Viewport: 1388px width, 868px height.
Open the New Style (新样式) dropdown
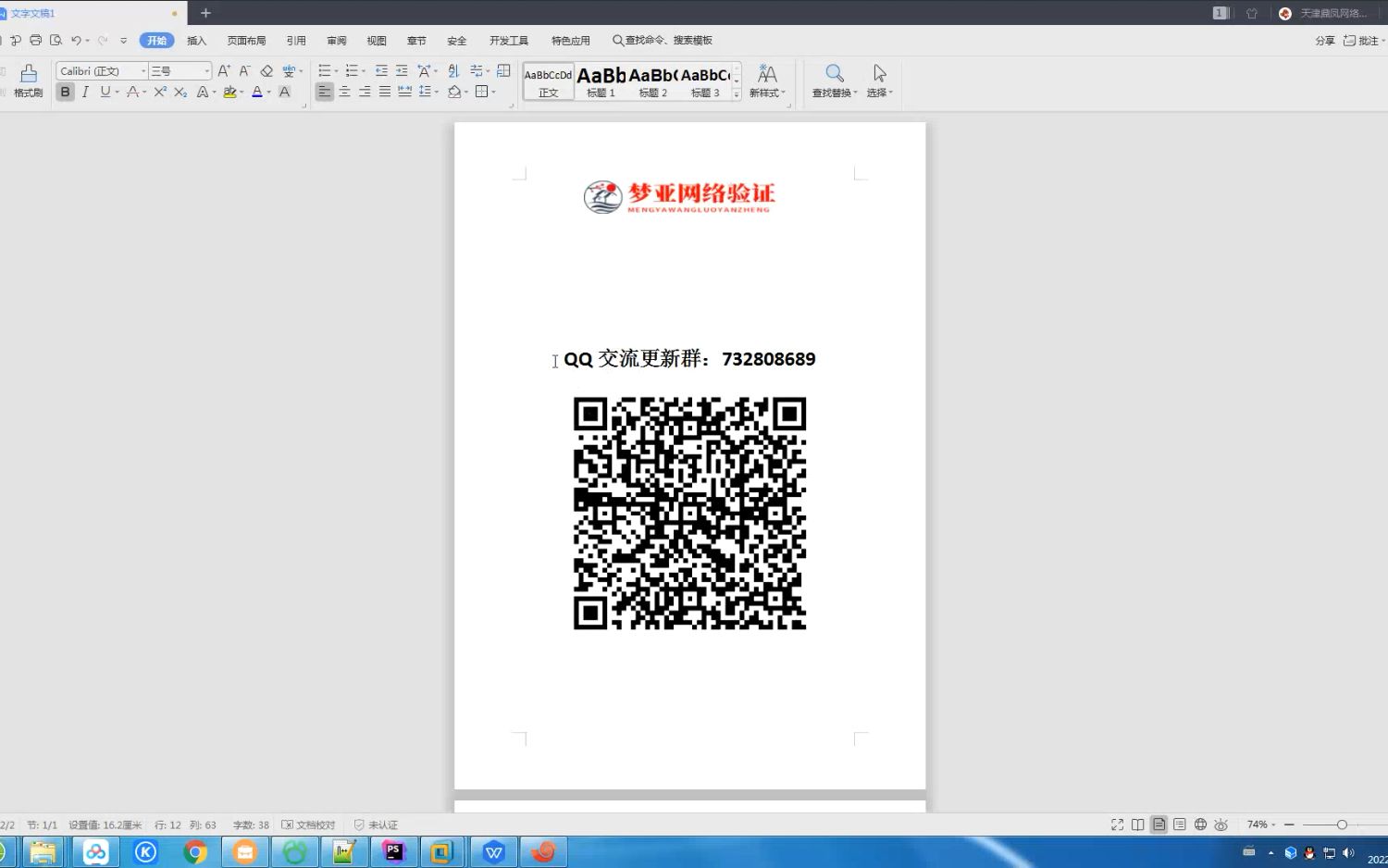point(767,81)
